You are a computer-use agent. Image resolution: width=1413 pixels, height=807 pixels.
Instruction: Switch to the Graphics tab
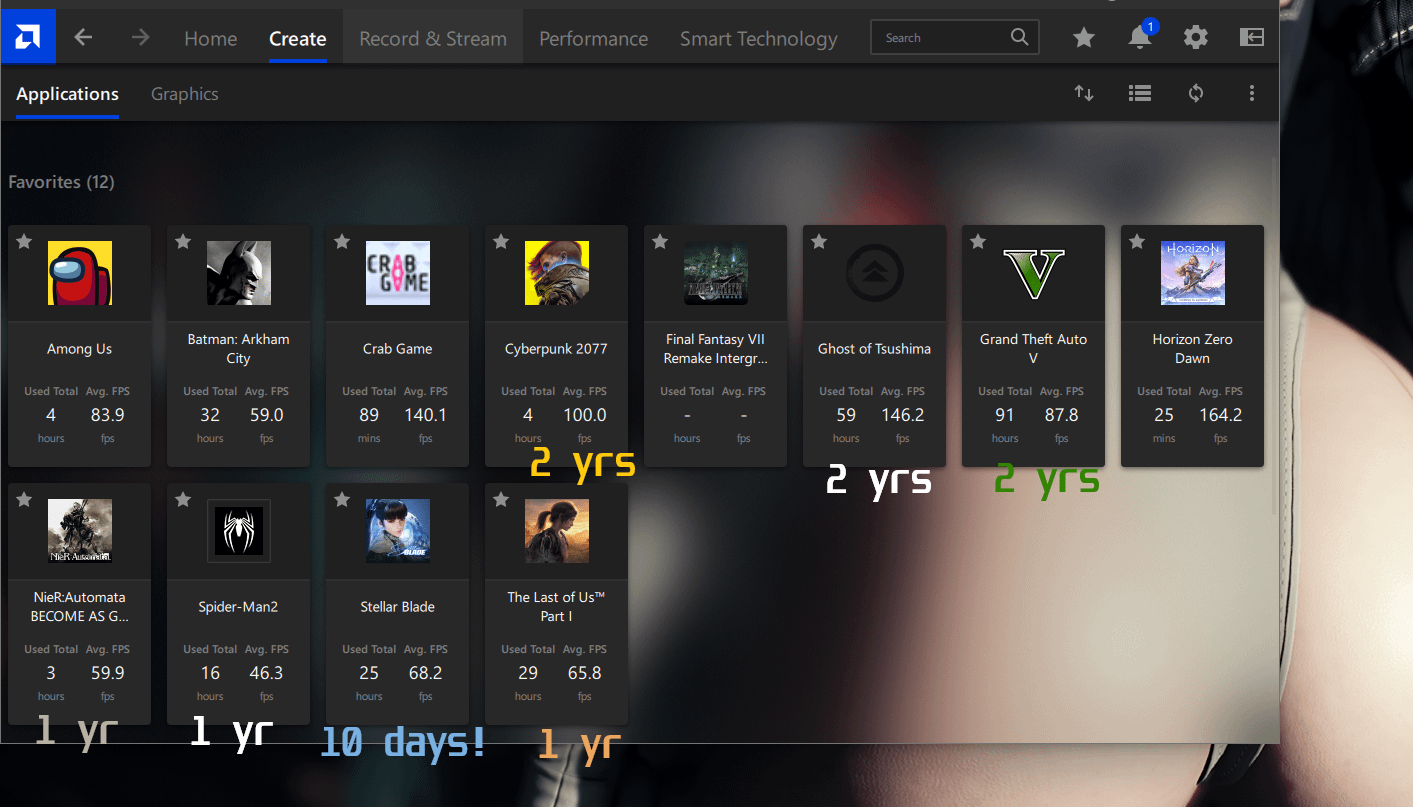pos(184,94)
